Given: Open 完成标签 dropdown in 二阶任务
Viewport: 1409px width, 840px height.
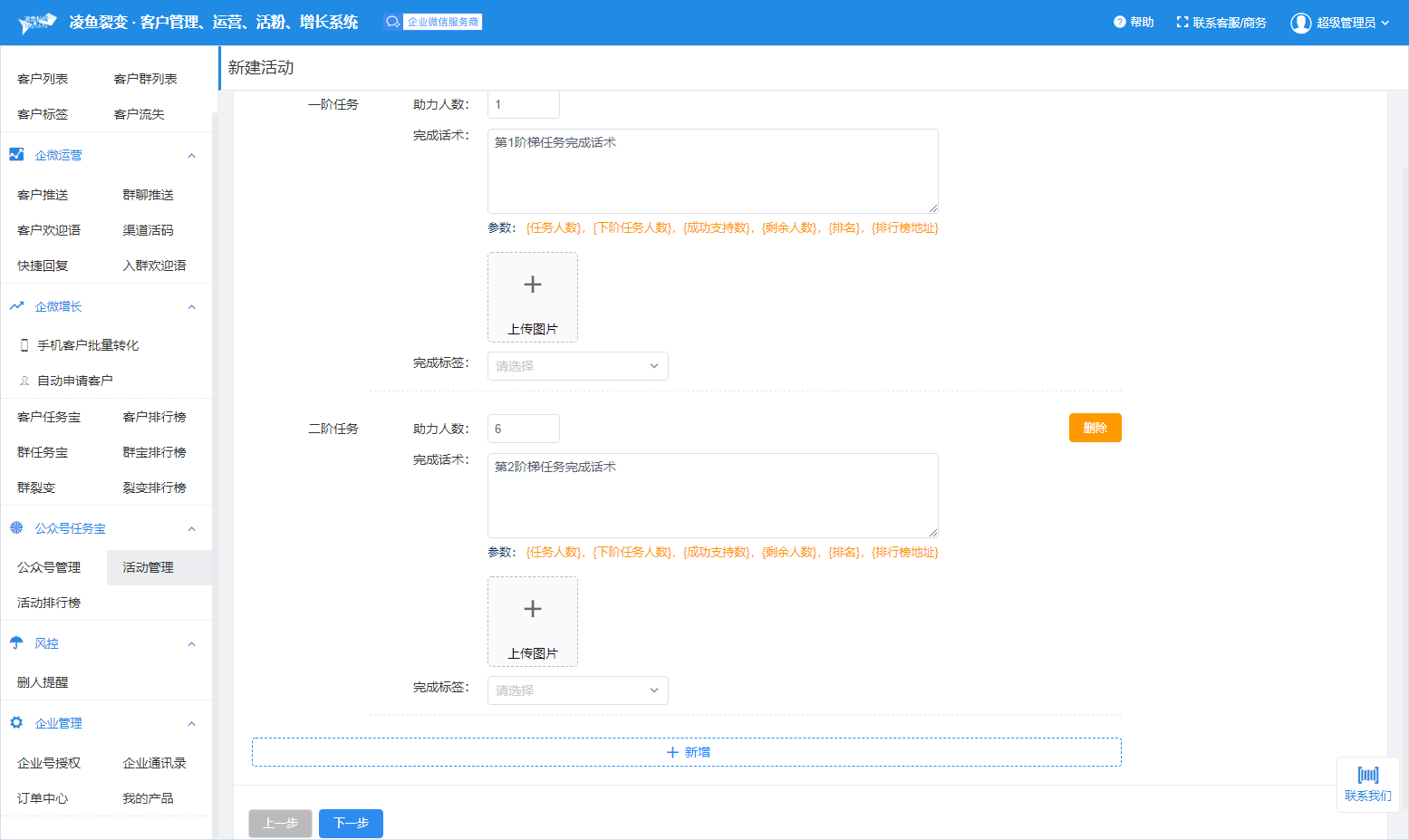Looking at the screenshot, I should [x=577, y=690].
